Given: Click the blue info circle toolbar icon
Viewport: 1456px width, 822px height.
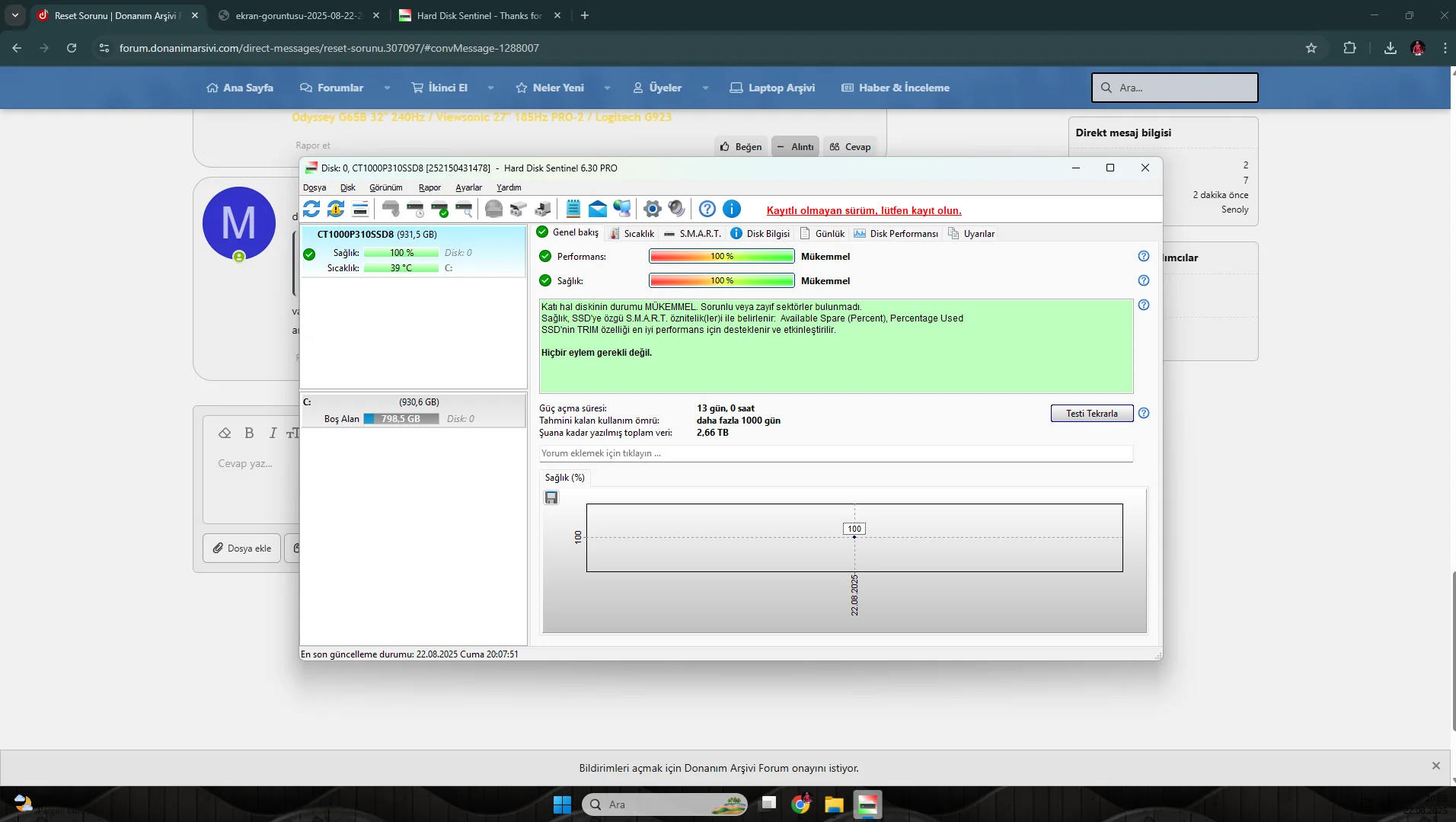Looking at the screenshot, I should point(731,209).
